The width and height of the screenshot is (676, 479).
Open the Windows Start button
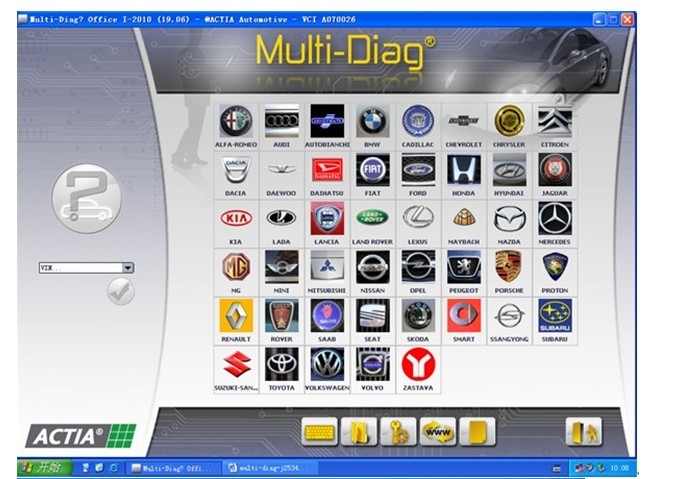click(x=45, y=467)
